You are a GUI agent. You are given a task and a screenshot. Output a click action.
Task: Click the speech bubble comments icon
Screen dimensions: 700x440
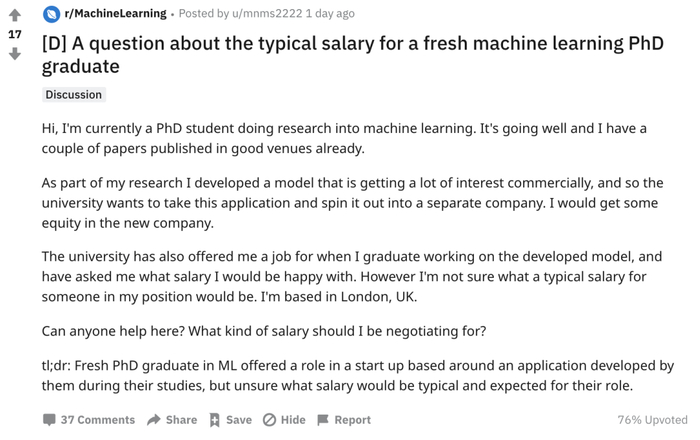coord(49,420)
